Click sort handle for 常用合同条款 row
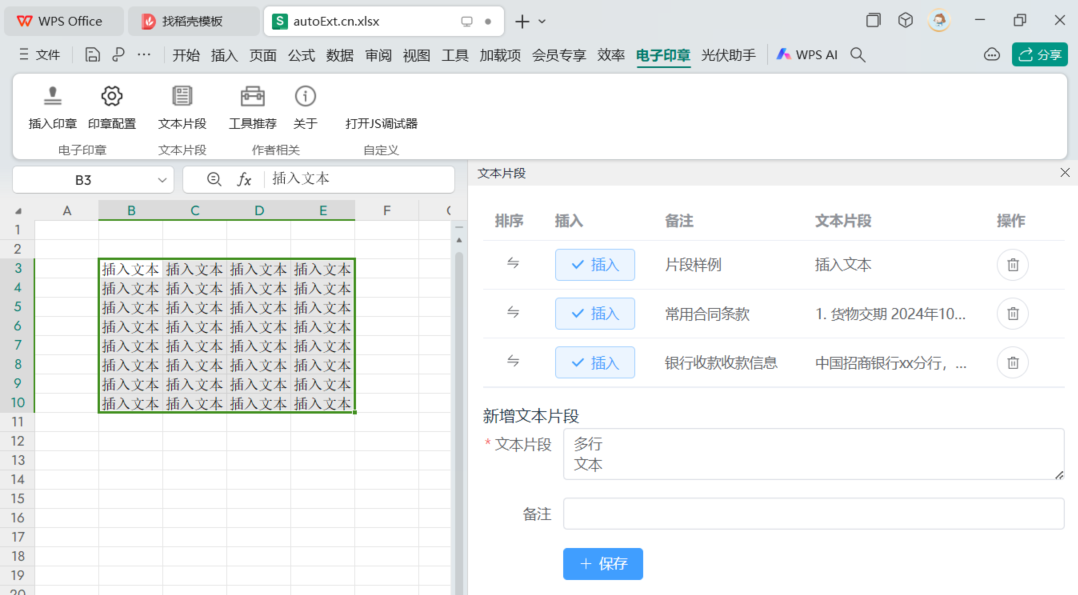Screen dimensions: 1078x595 (513, 313)
